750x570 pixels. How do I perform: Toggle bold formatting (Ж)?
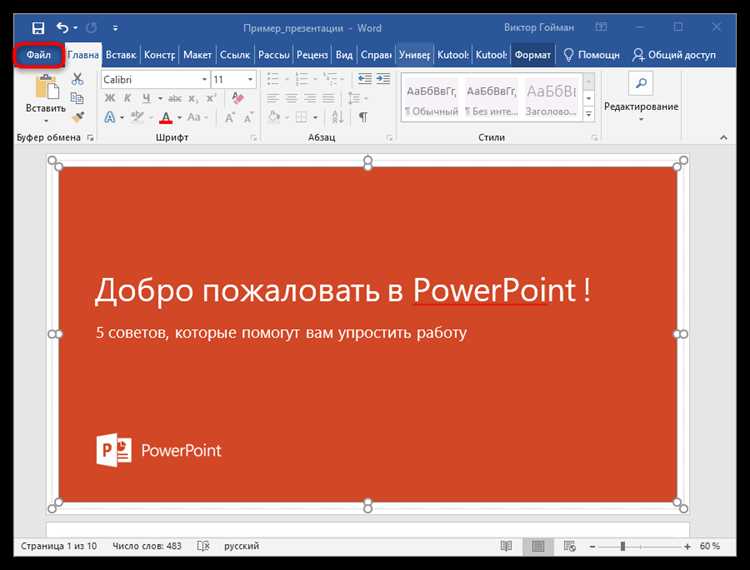[110, 99]
